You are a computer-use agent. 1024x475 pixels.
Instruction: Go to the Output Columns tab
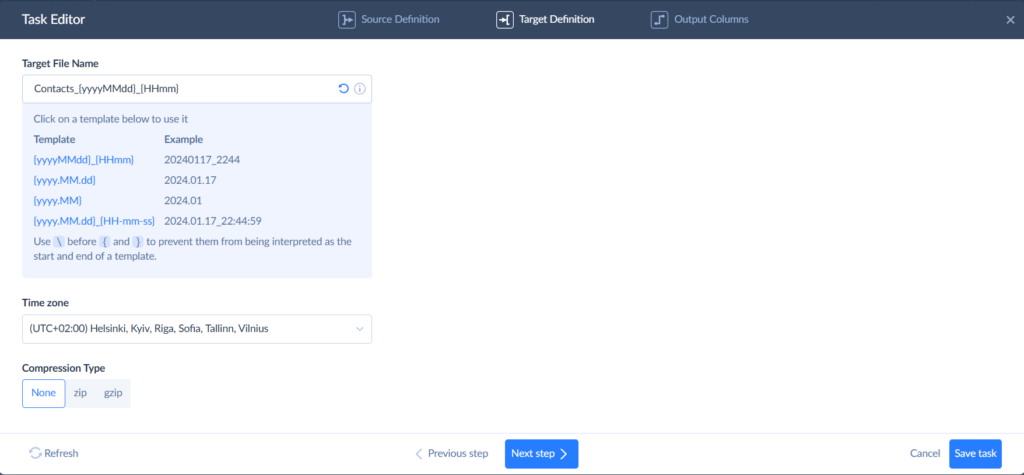[x=700, y=20]
